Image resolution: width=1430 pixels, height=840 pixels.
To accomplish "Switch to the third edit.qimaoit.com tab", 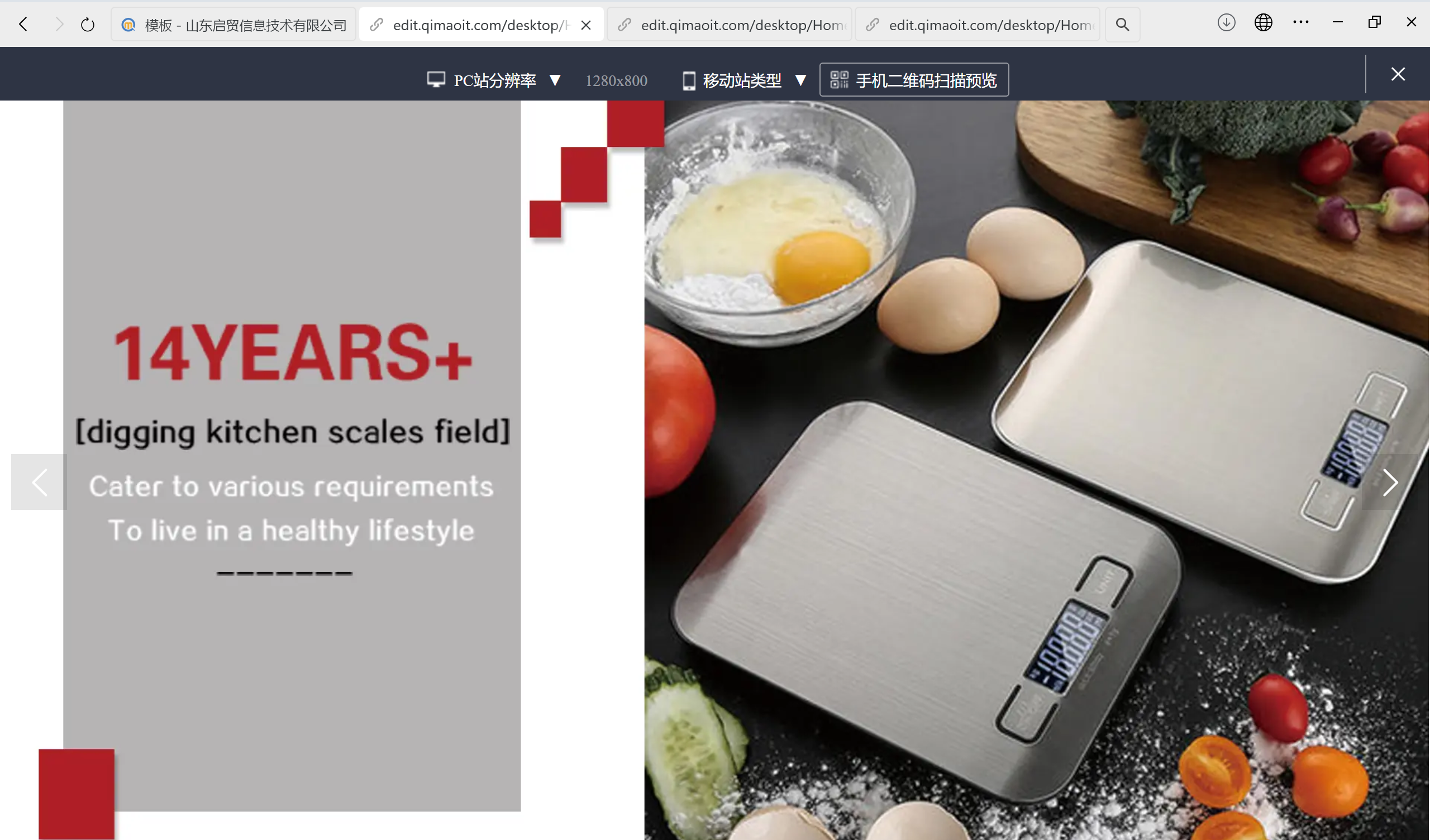I will tap(977, 25).
